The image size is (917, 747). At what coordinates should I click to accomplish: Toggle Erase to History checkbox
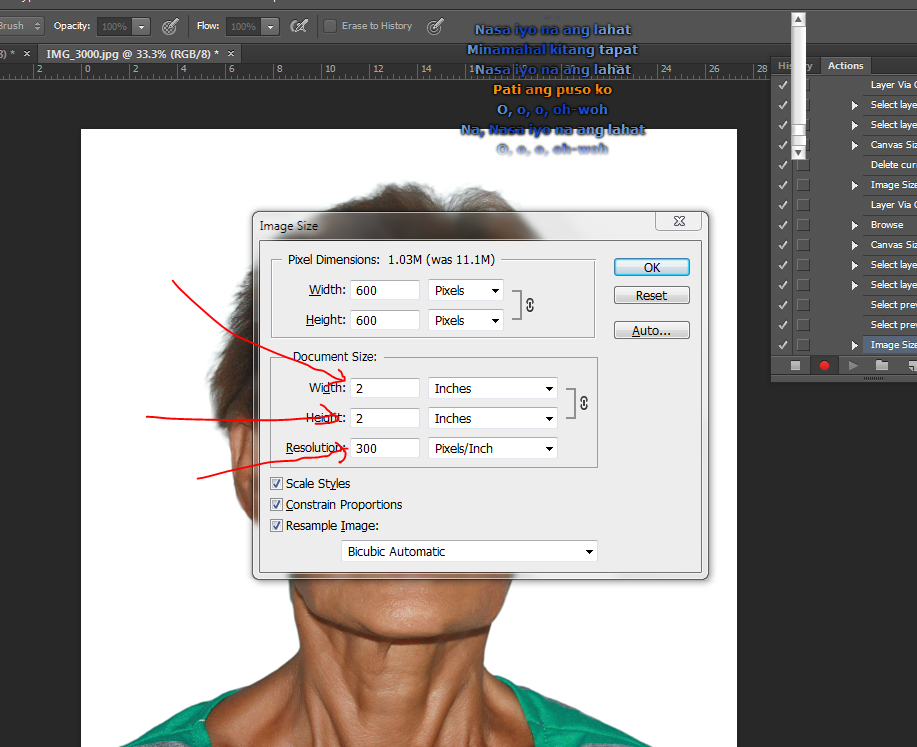(x=330, y=26)
